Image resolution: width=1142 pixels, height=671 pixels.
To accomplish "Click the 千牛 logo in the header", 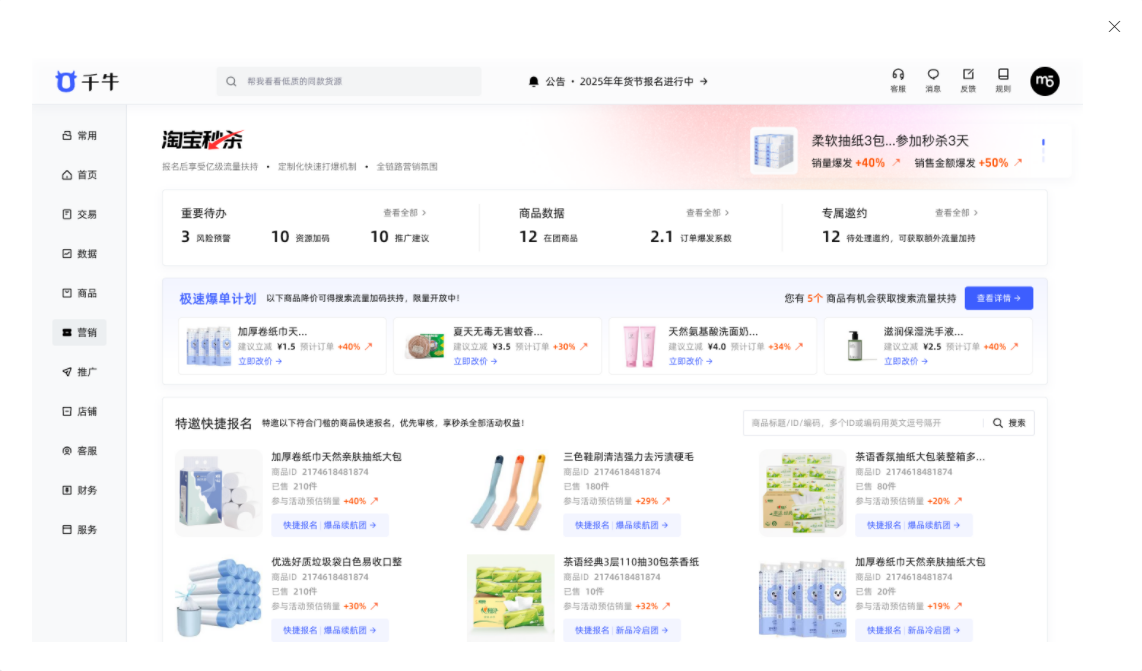I will point(87,82).
